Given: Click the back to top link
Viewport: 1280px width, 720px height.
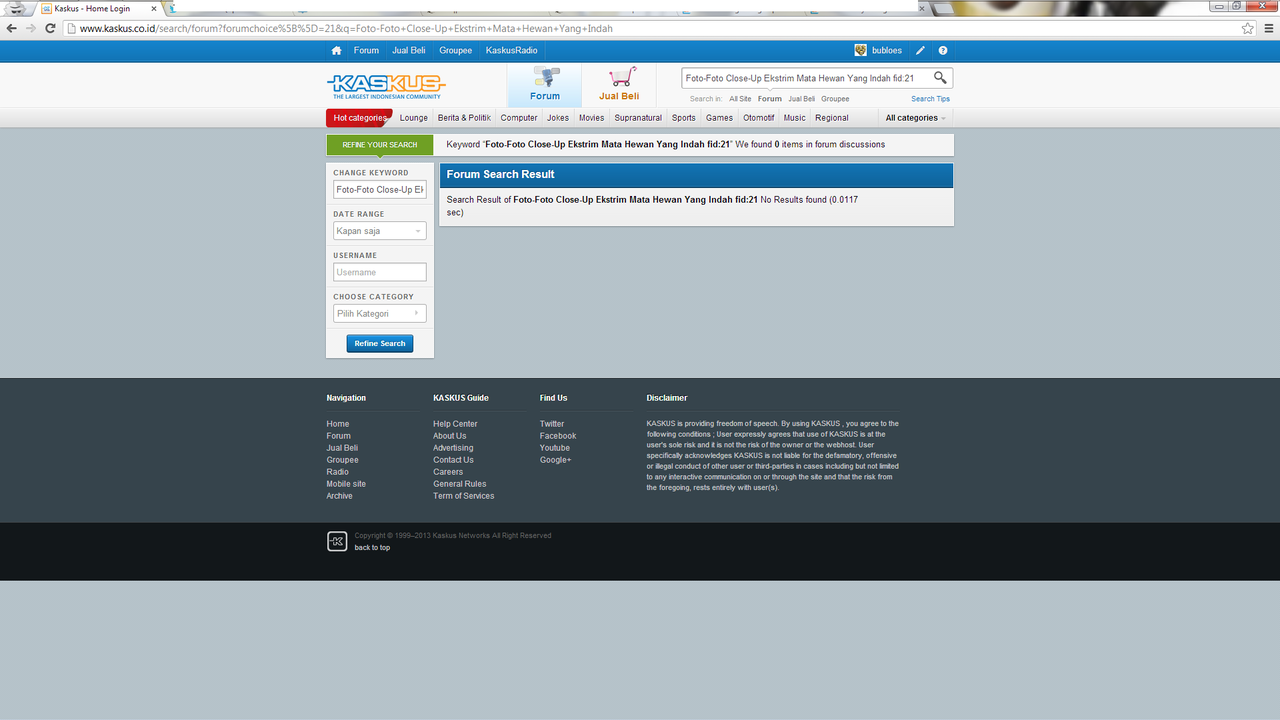Looking at the screenshot, I should 372,548.
